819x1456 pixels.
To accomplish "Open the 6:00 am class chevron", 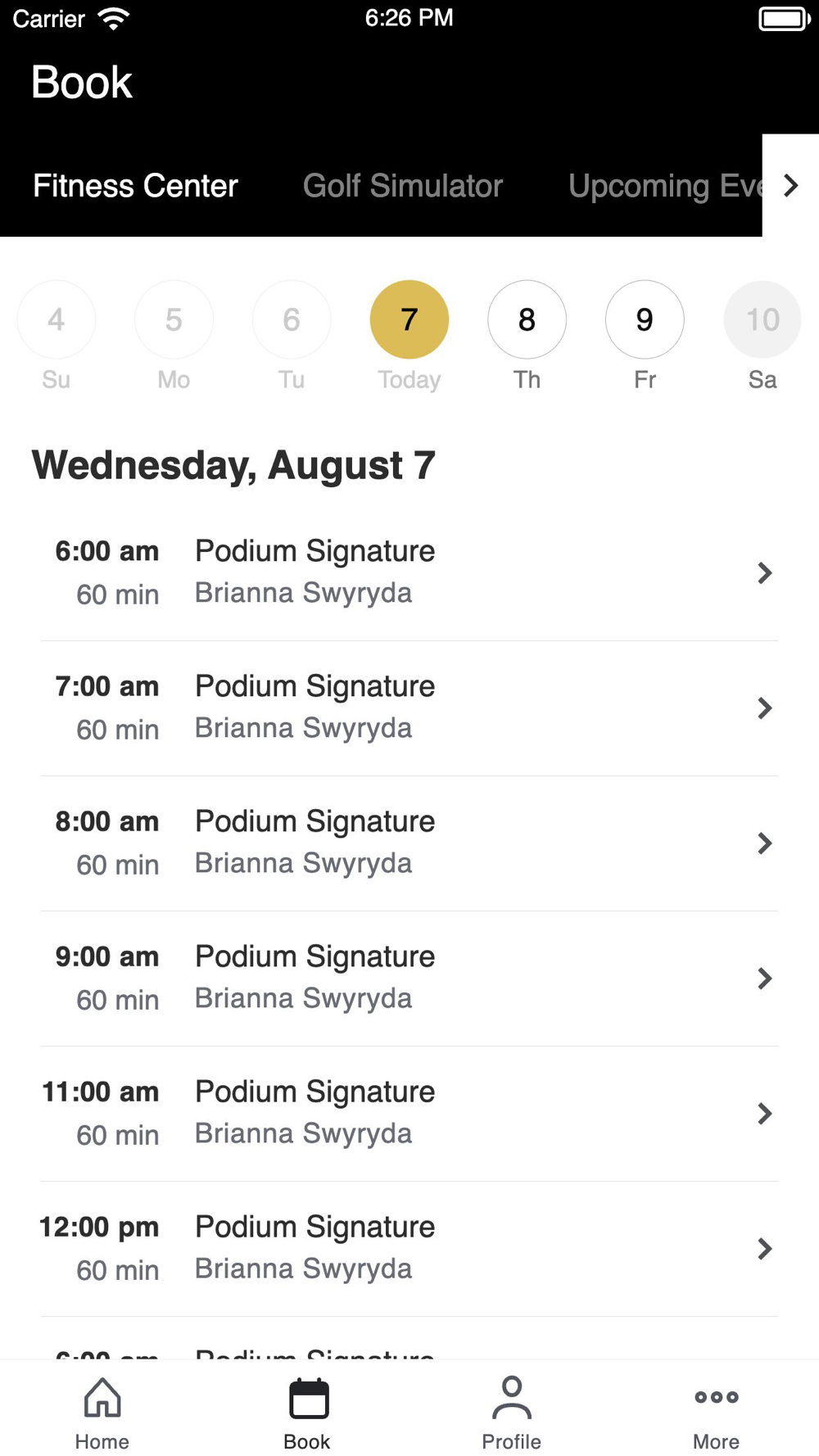I will [x=764, y=573].
